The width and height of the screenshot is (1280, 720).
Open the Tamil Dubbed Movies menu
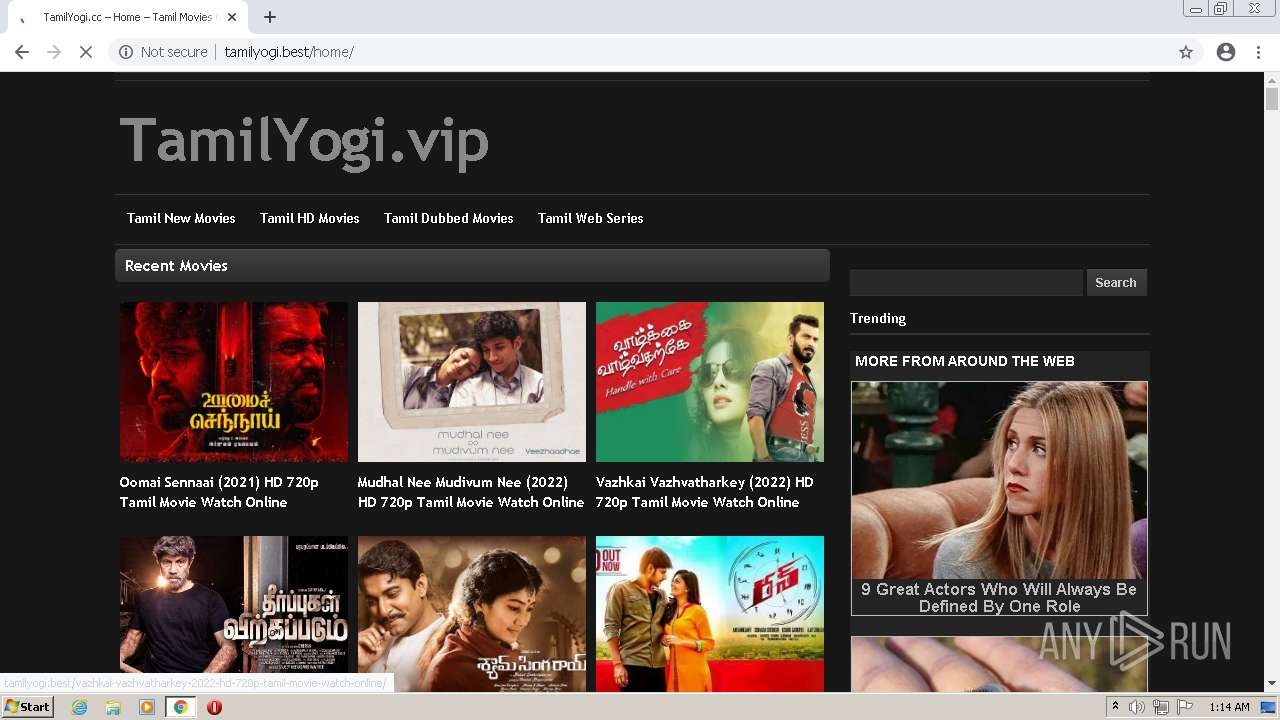click(x=448, y=218)
